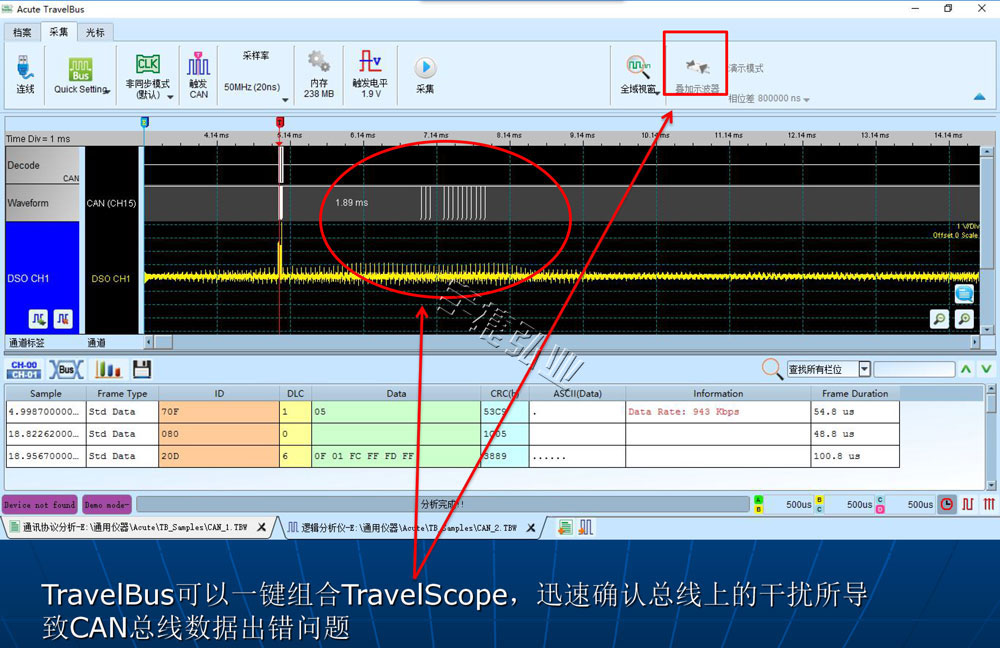Click the left magnifier zoom icon on waveform

coord(939,318)
